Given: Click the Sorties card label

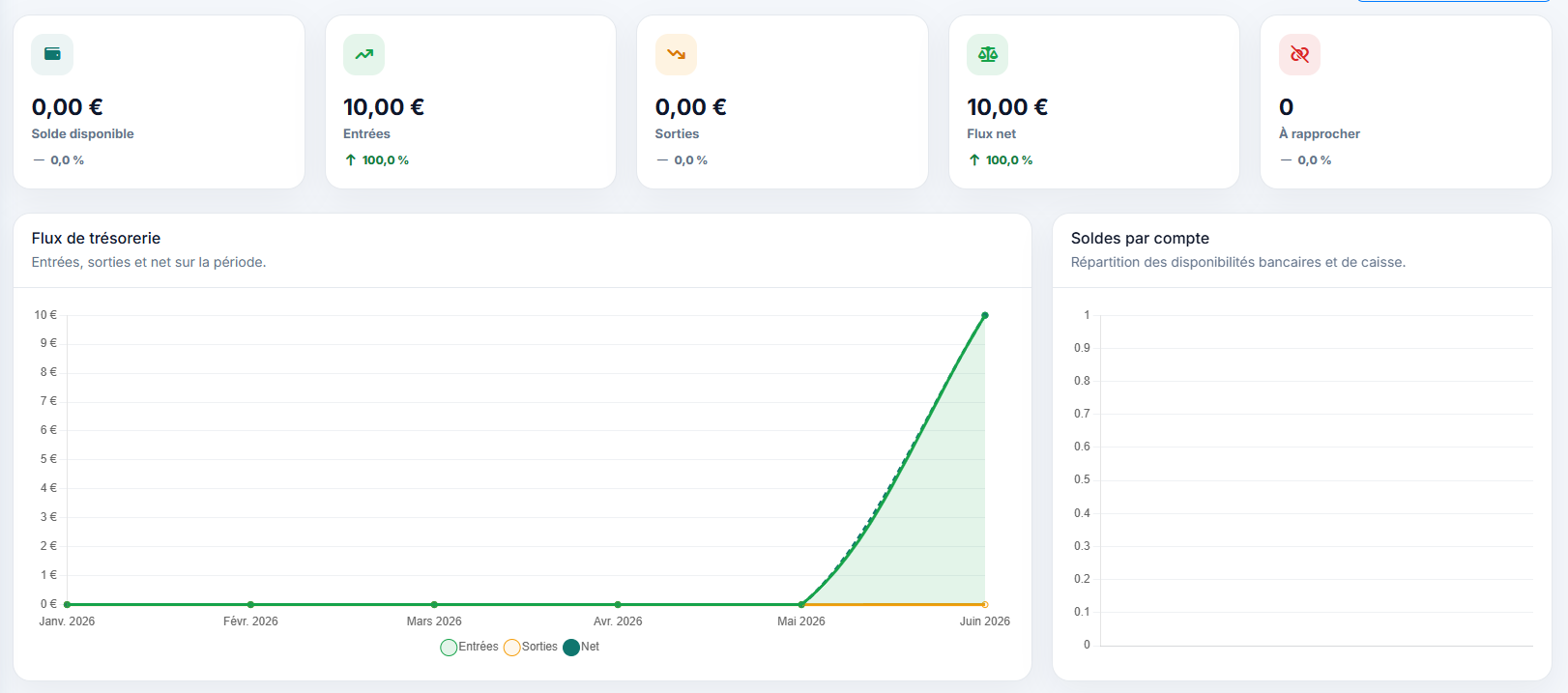Looking at the screenshot, I should [x=677, y=133].
